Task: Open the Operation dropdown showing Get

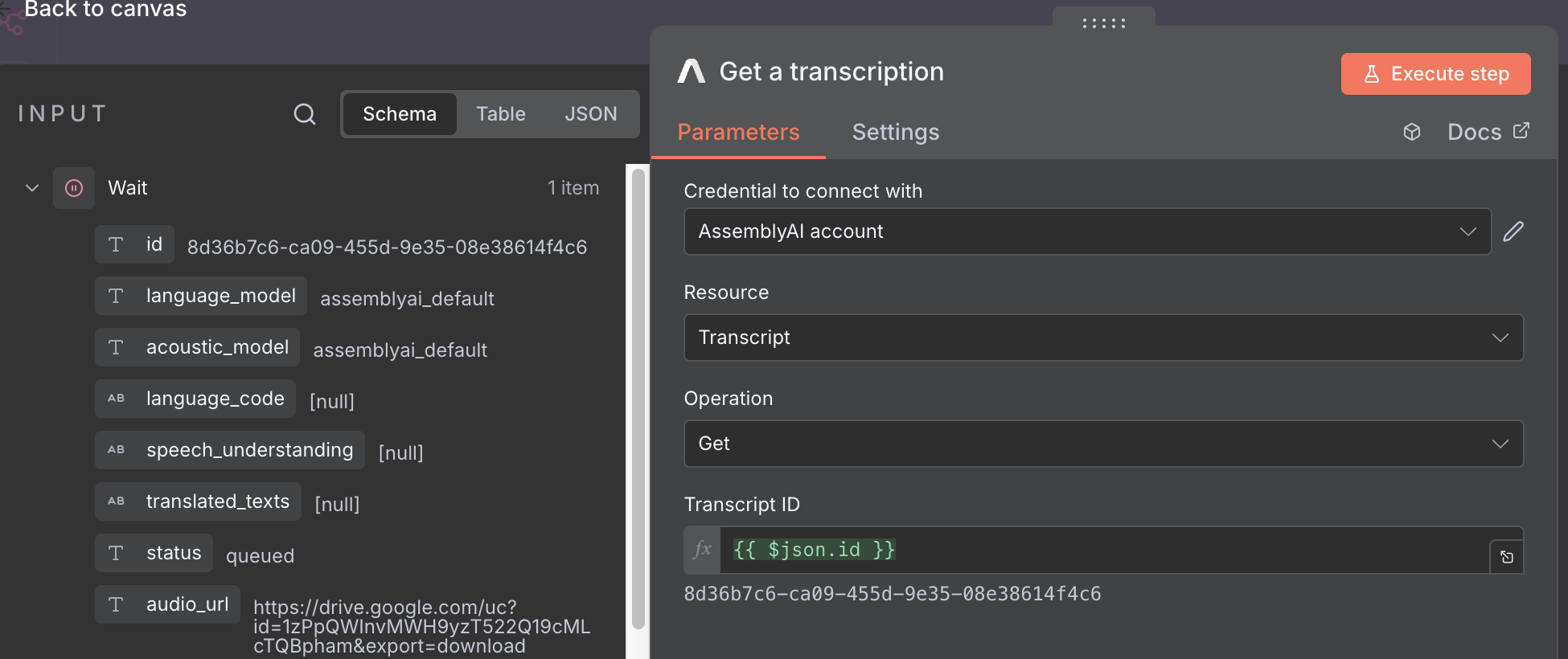Action: click(1102, 444)
